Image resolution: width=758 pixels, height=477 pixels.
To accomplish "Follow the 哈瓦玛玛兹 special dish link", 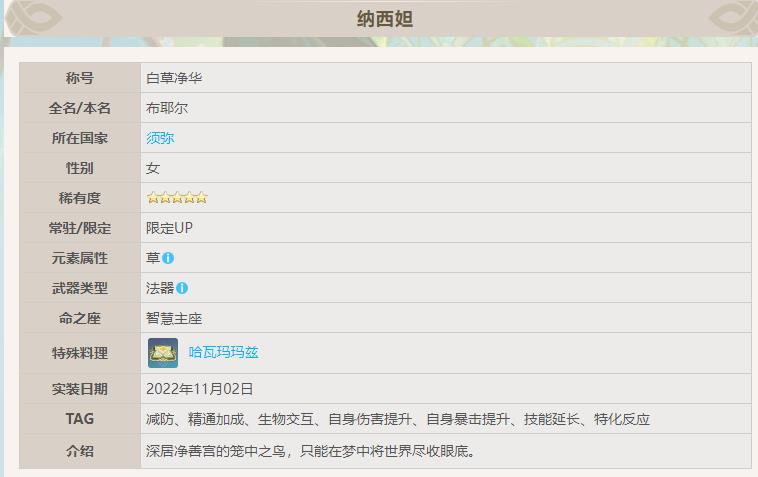I will pyautogui.click(x=224, y=353).
